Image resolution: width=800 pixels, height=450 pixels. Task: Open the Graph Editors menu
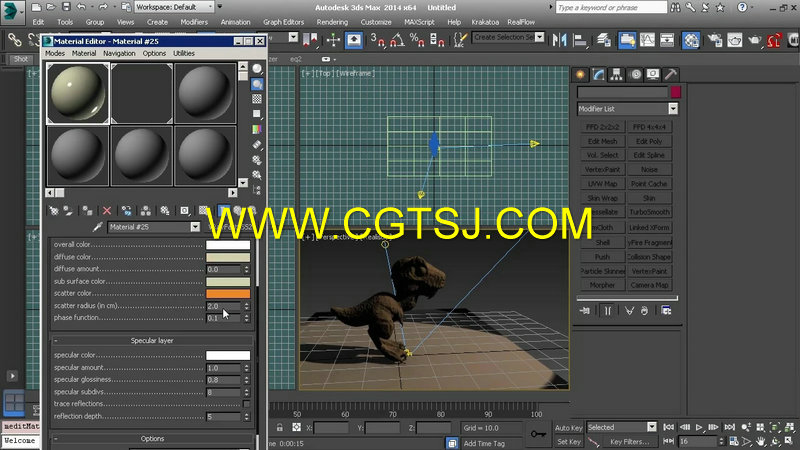[x=283, y=22]
